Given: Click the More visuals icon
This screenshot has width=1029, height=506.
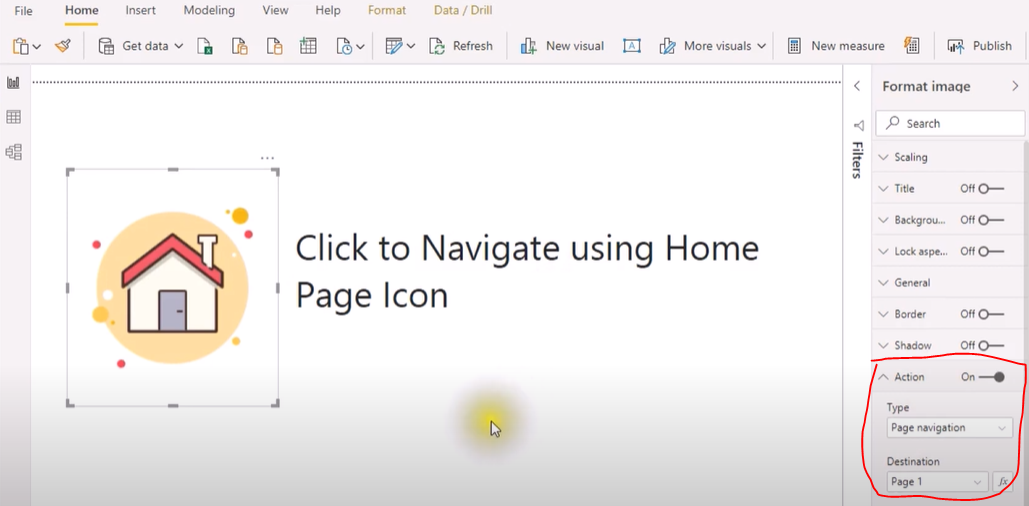Looking at the screenshot, I should [x=667, y=46].
